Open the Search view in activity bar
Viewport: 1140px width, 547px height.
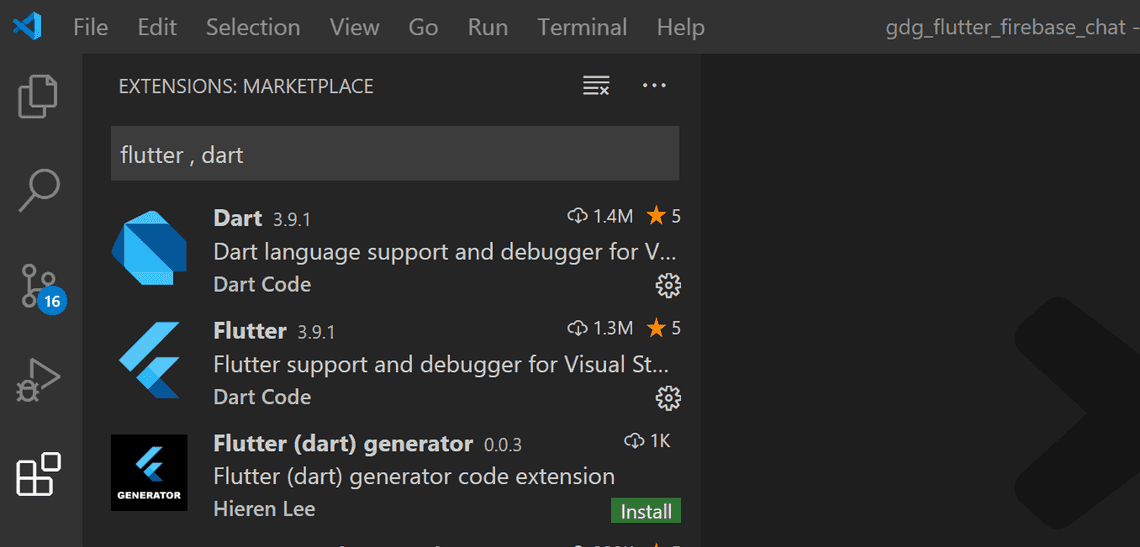click(x=38, y=190)
